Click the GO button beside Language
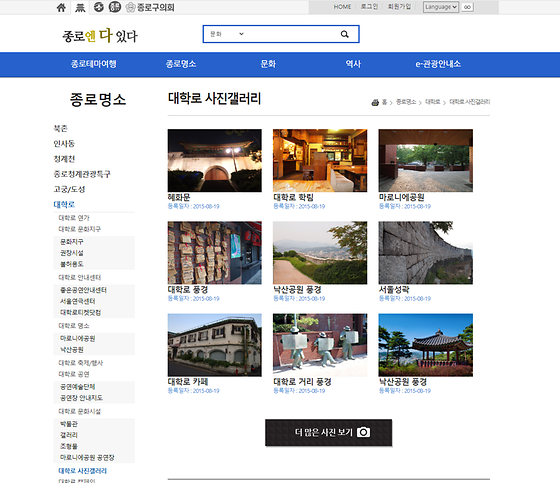Image resolution: width=560 pixels, height=483 pixels. pyautogui.click(x=467, y=7)
